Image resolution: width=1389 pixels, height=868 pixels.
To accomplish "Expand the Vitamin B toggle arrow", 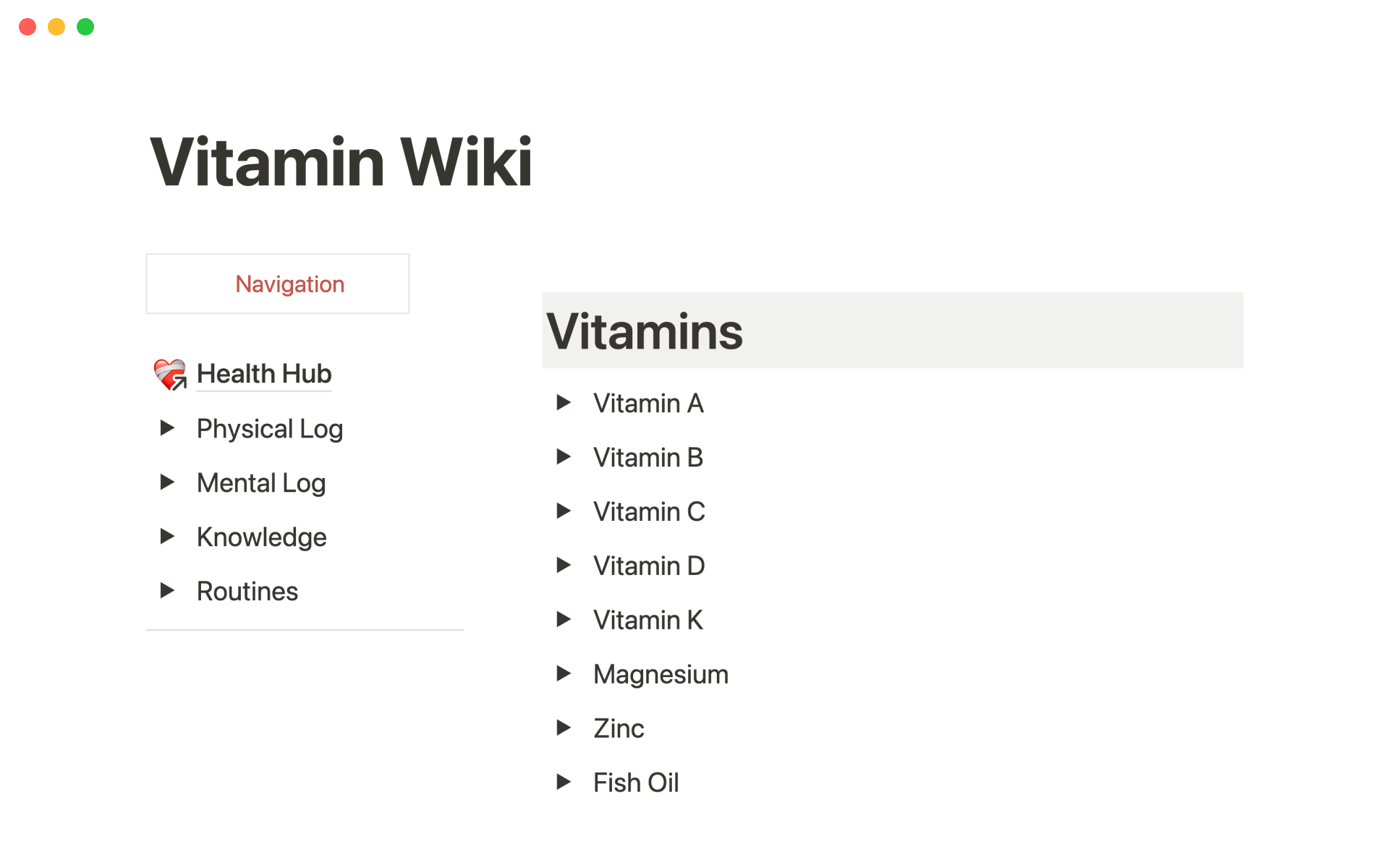I will pos(564,457).
